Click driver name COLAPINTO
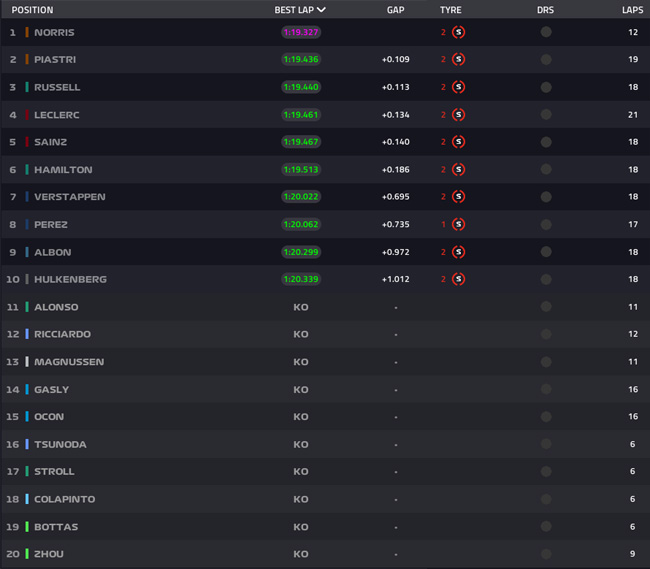This screenshot has height=569, width=650. 65,499
